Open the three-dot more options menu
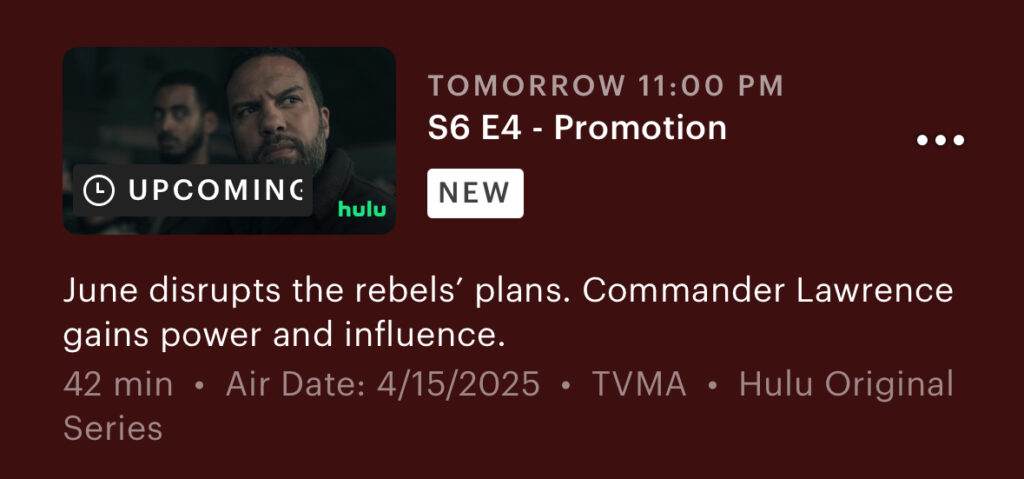This screenshot has width=1024, height=479. coord(940,140)
